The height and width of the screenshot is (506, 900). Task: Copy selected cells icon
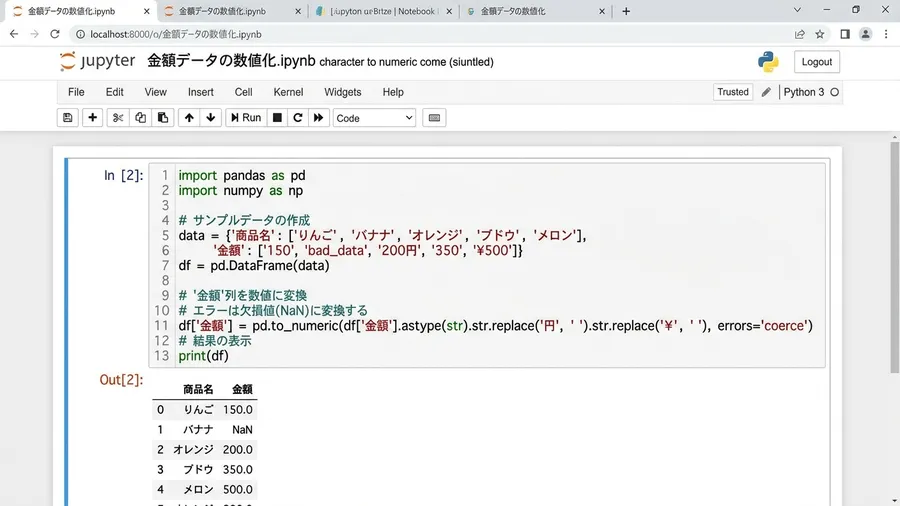point(140,118)
